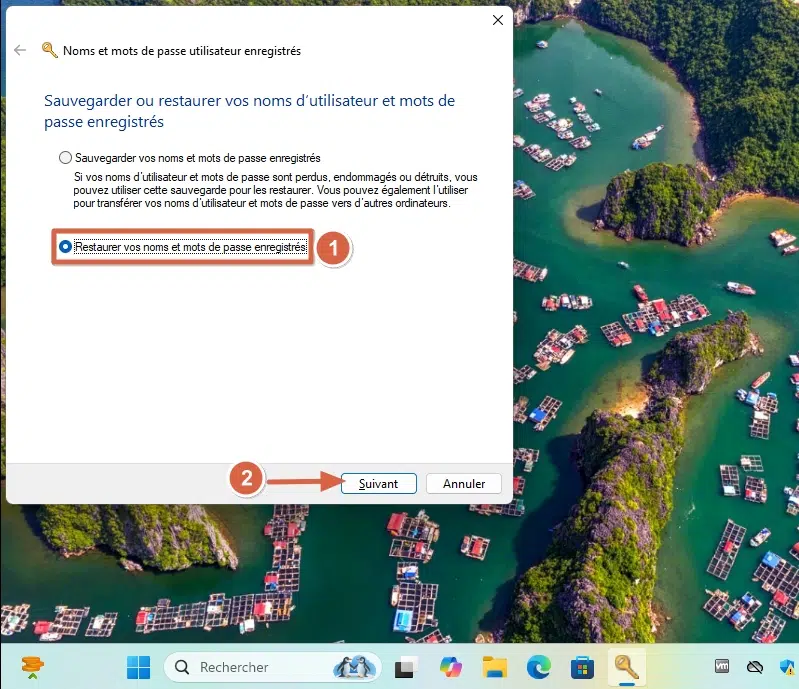Image resolution: width=799 pixels, height=689 pixels.
Task: Click the Rechercher taskbar search box
Action: point(273,667)
